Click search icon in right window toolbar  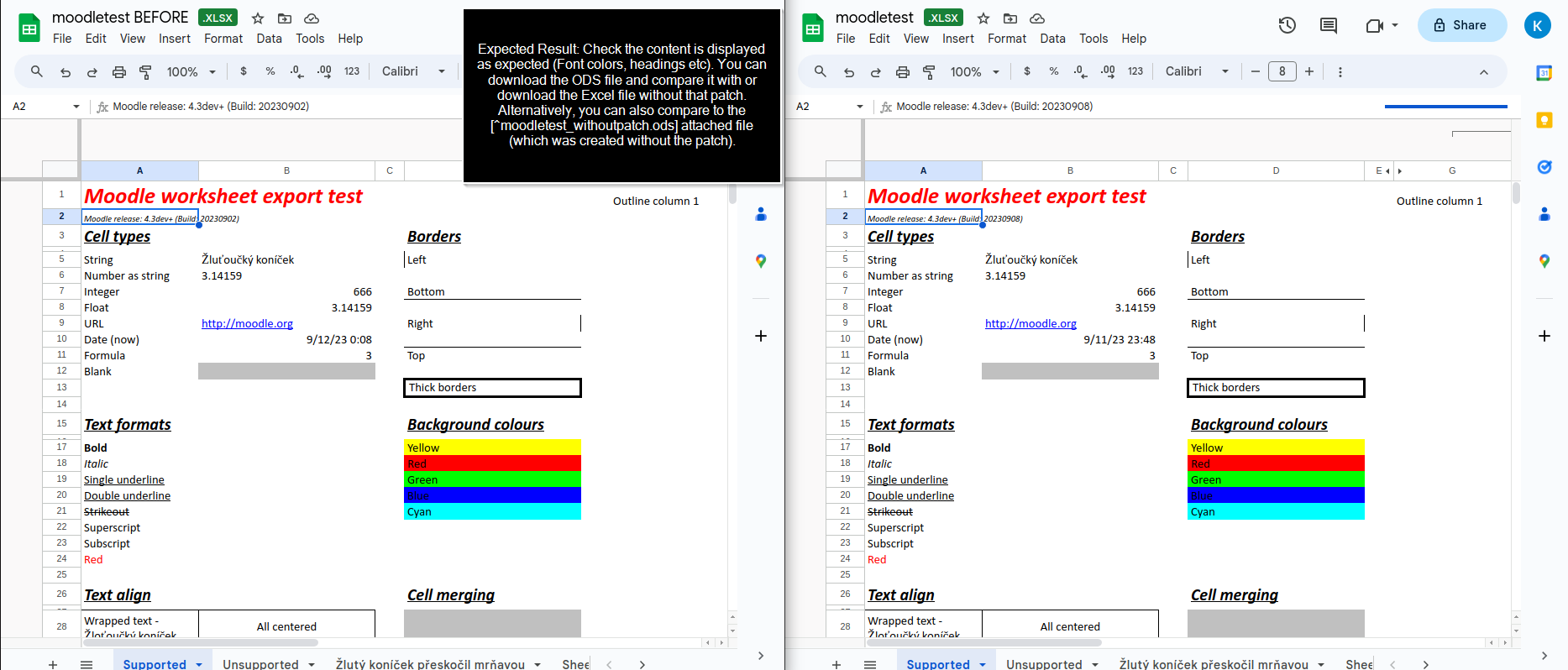(821, 71)
